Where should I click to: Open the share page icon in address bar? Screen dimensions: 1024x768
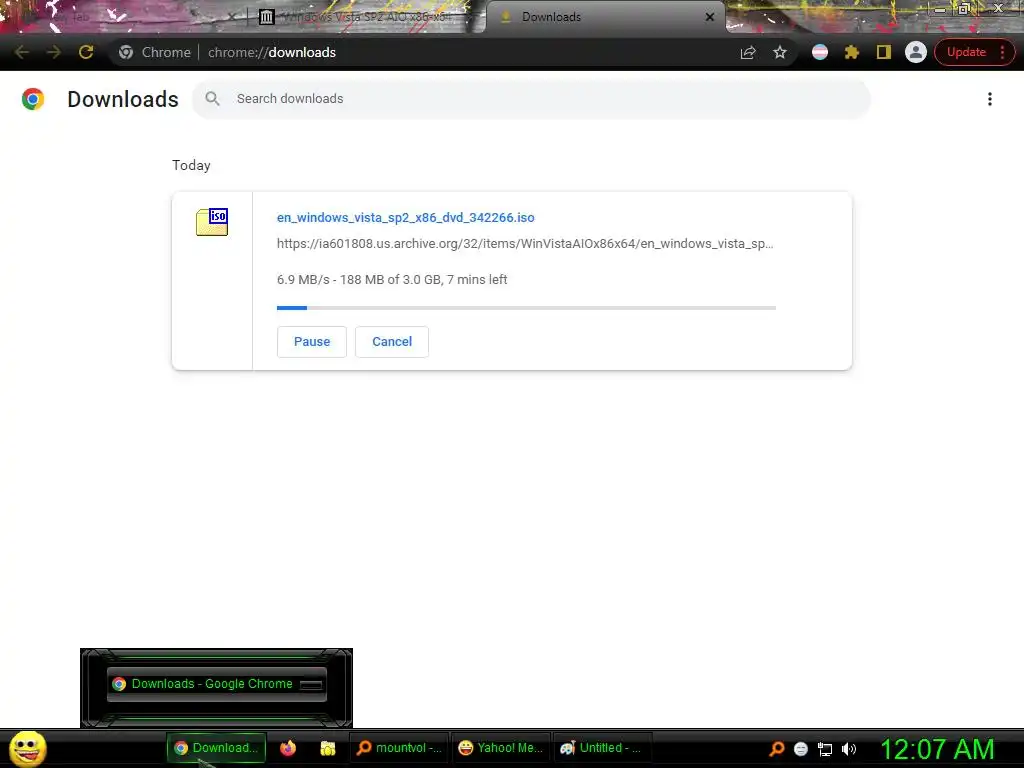click(748, 52)
